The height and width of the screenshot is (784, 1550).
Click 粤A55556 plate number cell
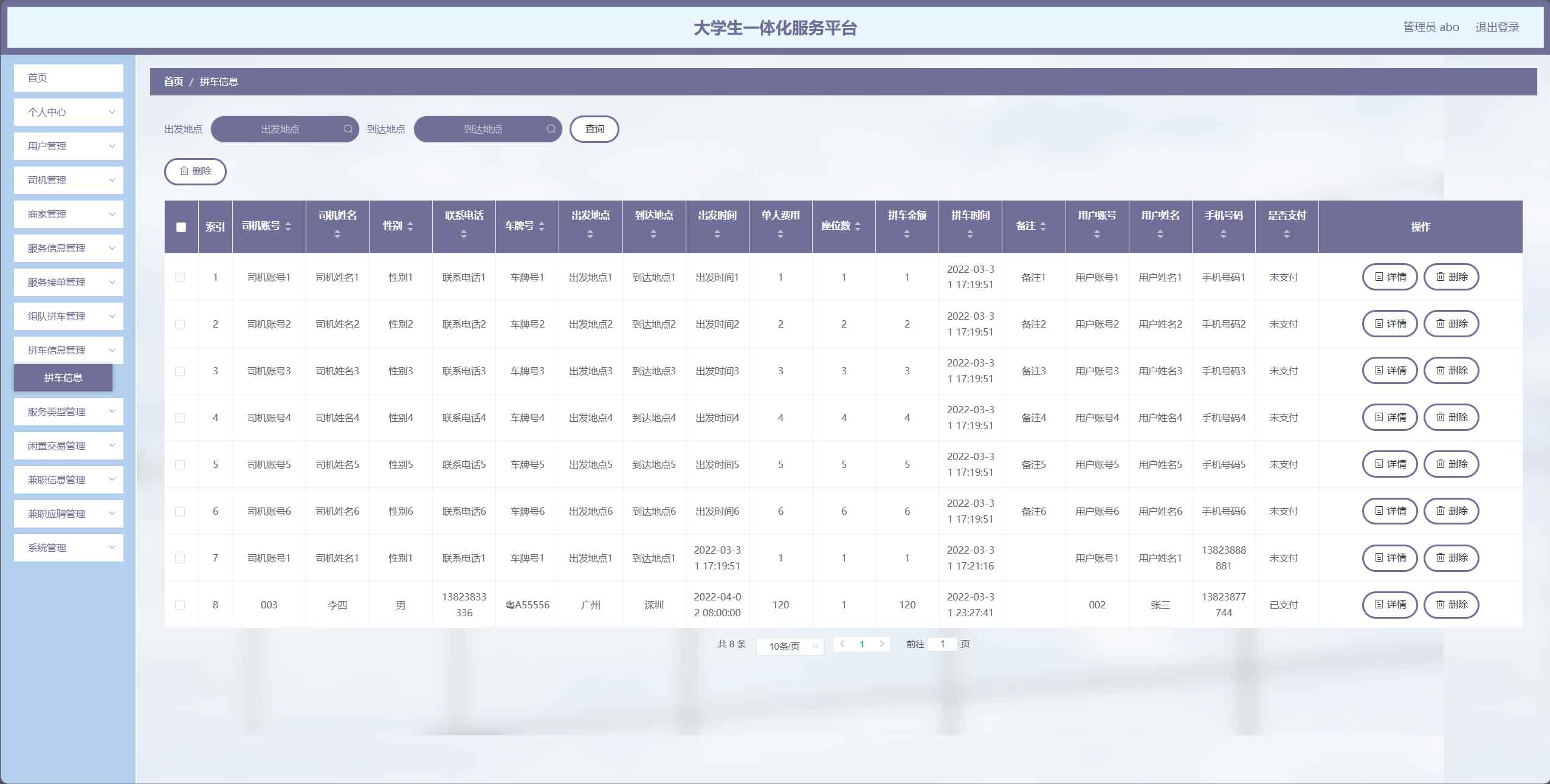pos(528,605)
